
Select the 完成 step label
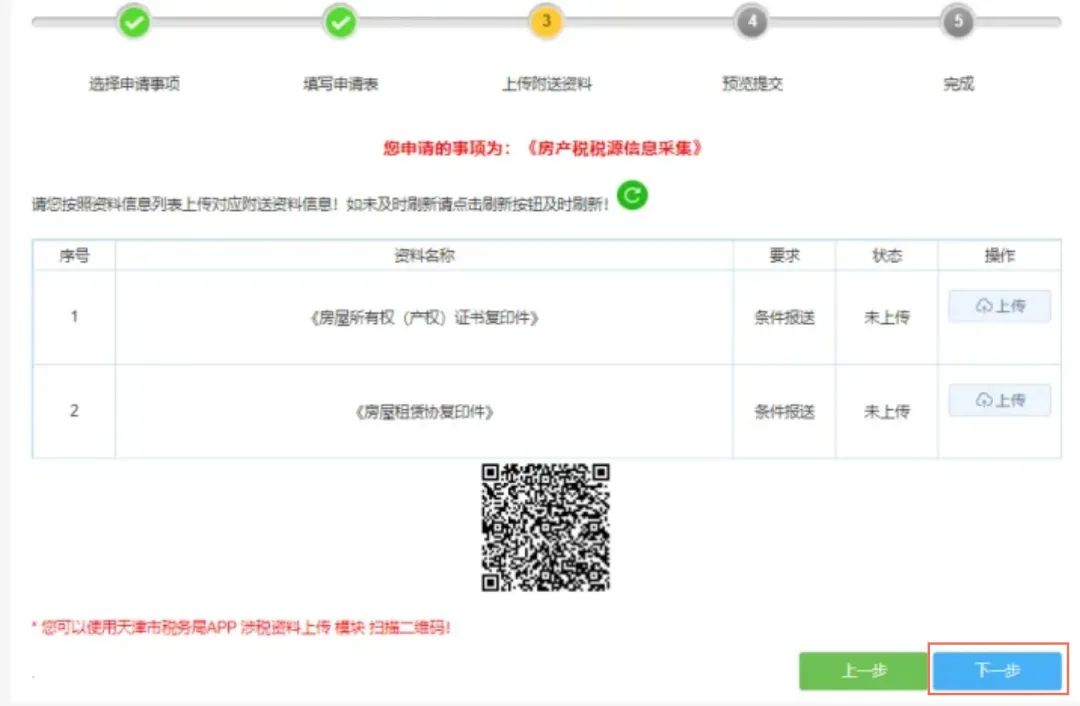click(x=958, y=84)
